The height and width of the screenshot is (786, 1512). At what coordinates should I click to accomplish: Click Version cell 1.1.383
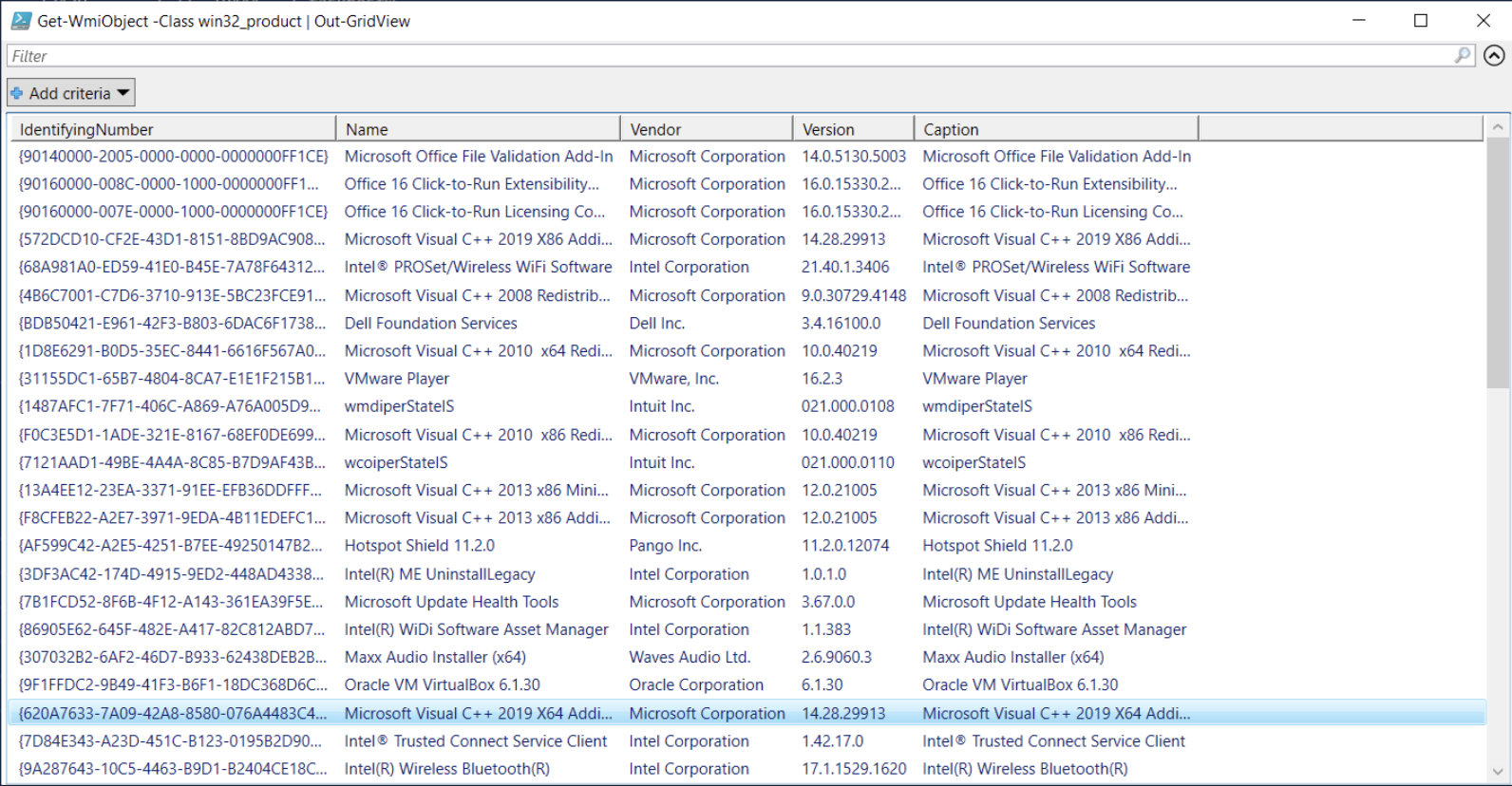point(826,629)
